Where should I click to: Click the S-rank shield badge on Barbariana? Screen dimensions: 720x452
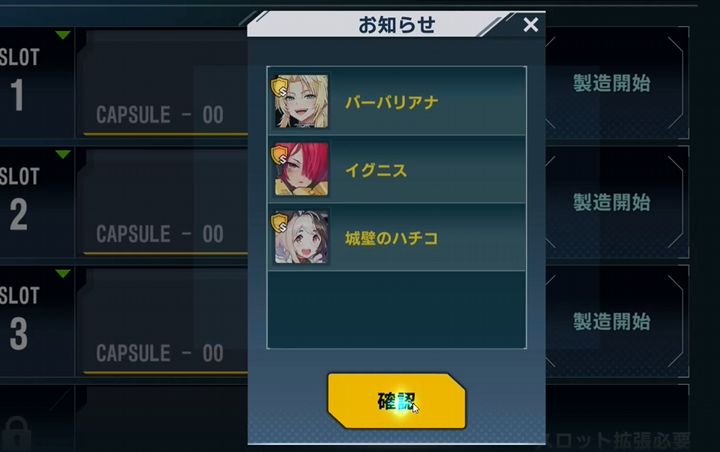(x=279, y=87)
